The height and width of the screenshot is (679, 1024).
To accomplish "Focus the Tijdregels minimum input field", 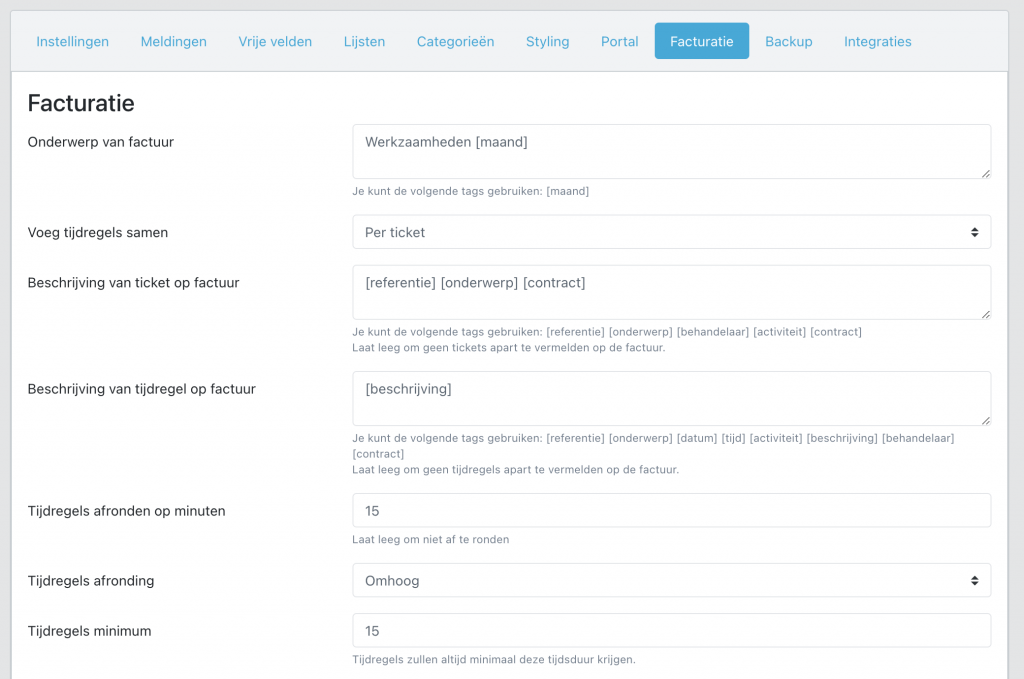I will [x=671, y=631].
